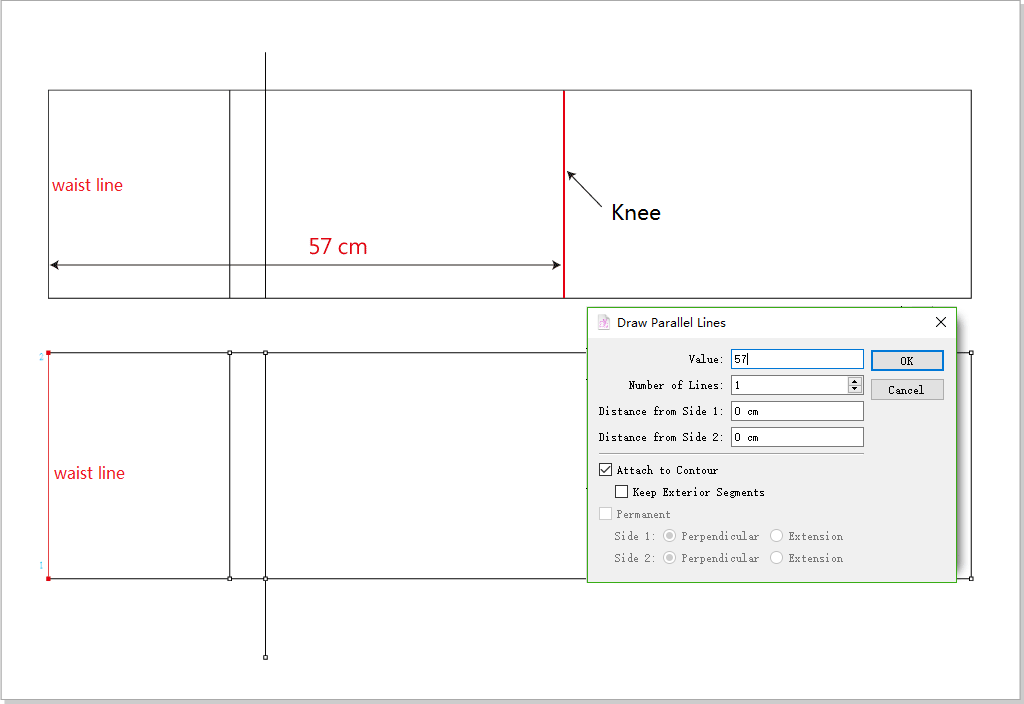The width and height of the screenshot is (1024, 704).
Task: Uncheck Attach to Contour
Action: [x=606, y=470]
